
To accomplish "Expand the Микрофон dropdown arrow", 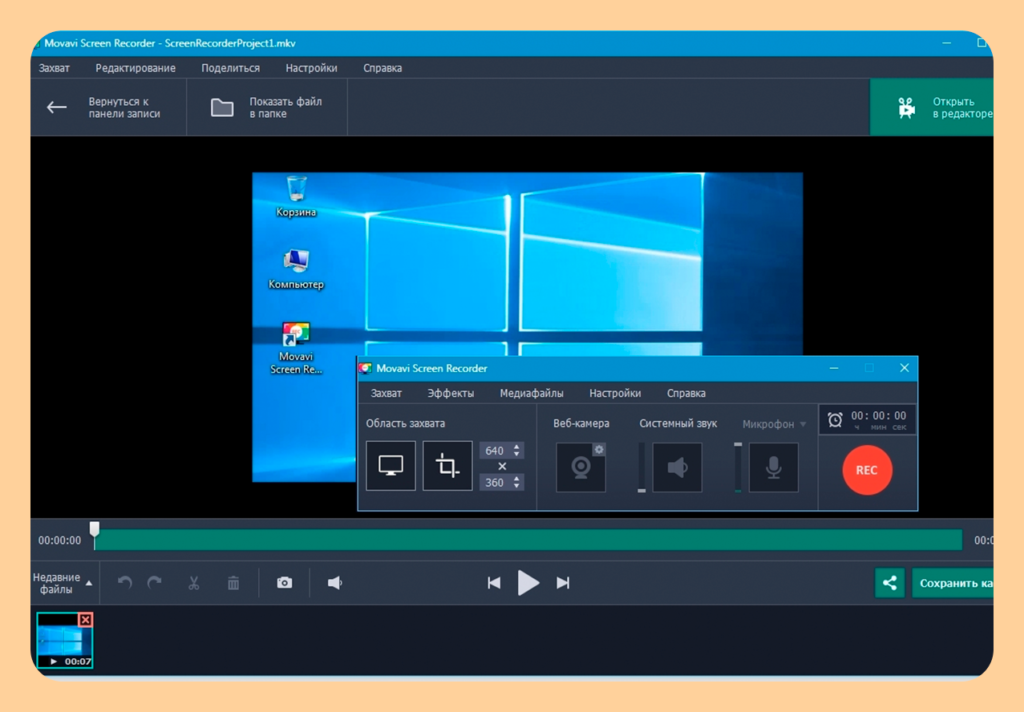I will point(803,425).
